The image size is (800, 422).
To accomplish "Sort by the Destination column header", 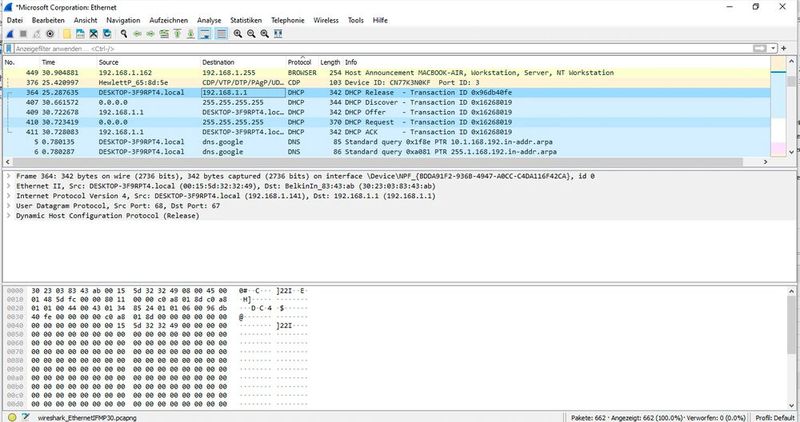I will 243,62.
